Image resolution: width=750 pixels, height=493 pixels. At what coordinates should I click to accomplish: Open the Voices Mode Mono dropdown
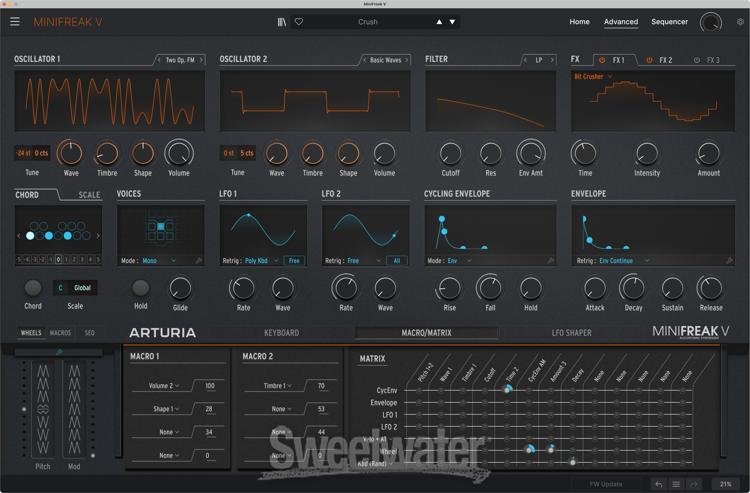[159, 261]
